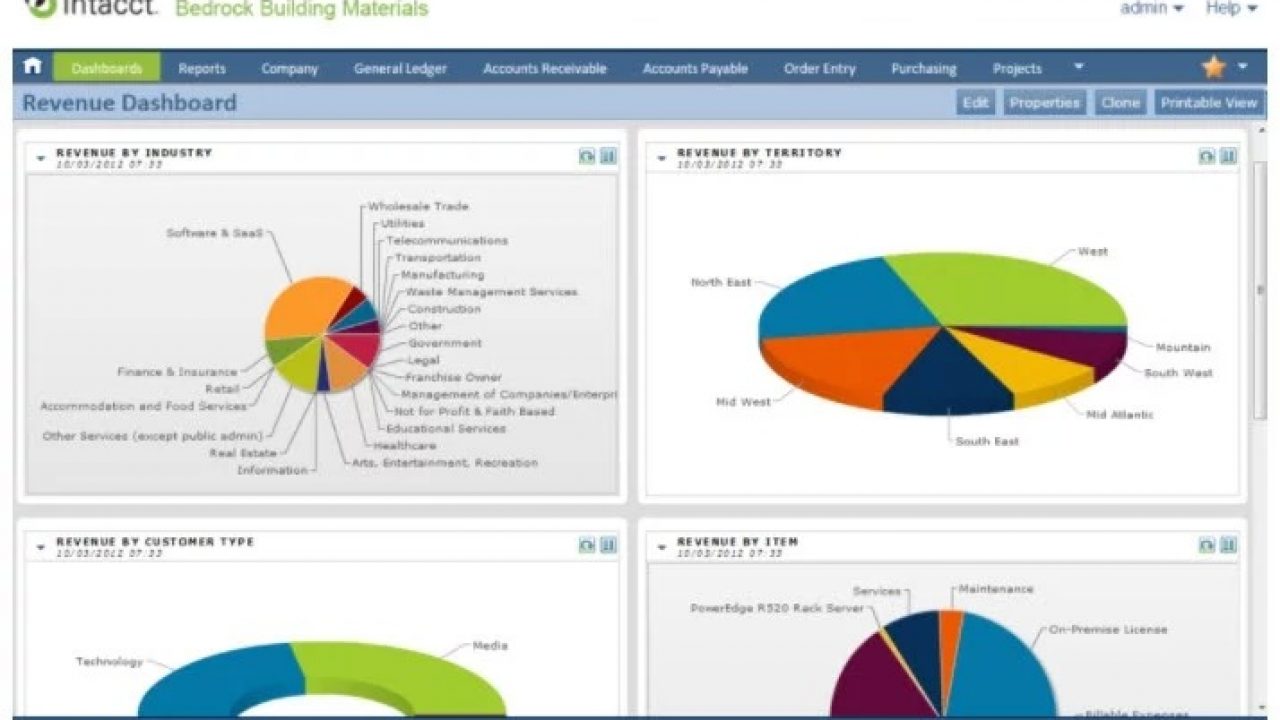Image resolution: width=1280 pixels, height=720 pixels.
Task: Click the Bedrock Building Materials company name
Action: [301, 9]
